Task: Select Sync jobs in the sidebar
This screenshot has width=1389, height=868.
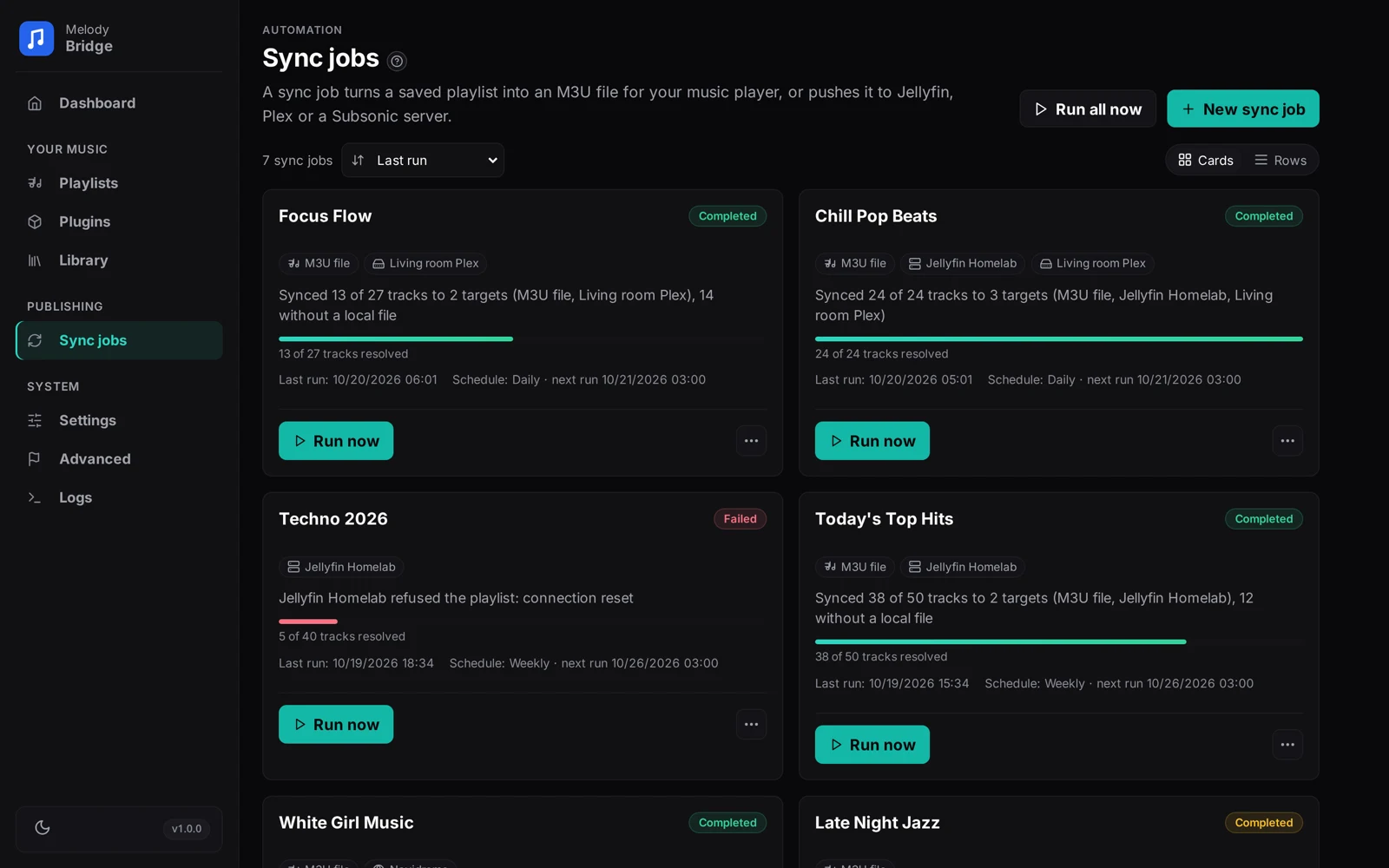Action: pyautogui.click(x=119, y=340)
